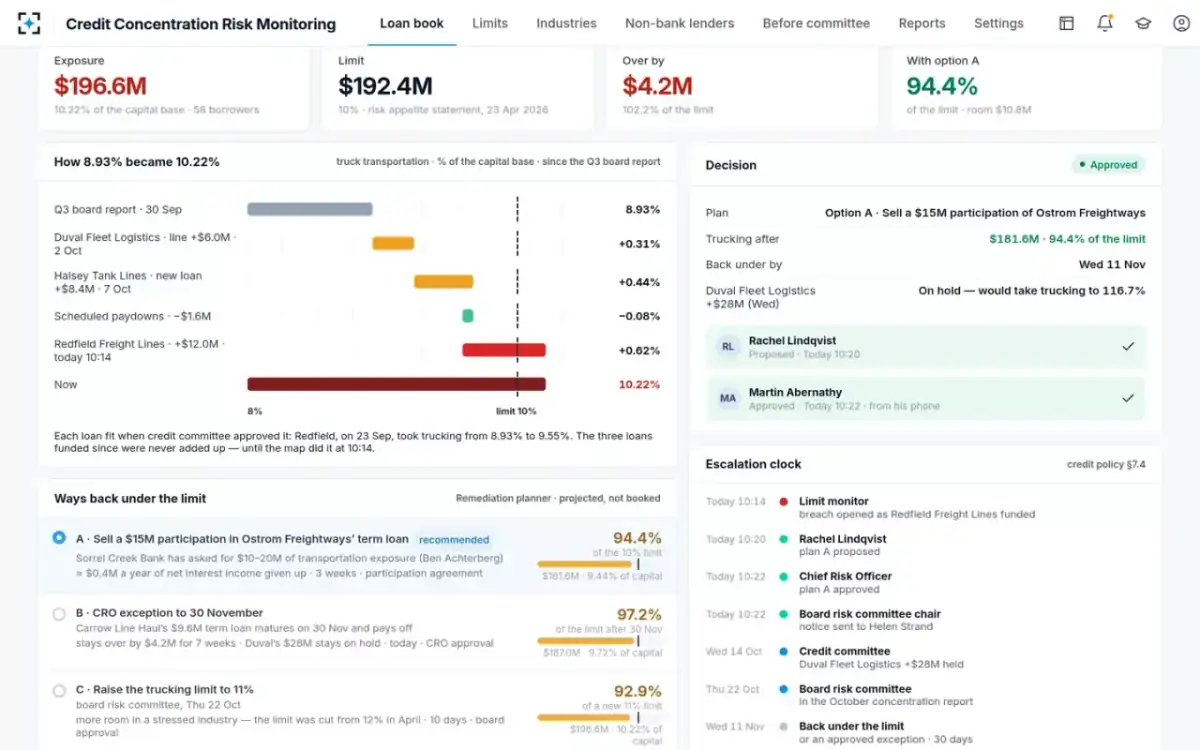Open the Industries tab

click(x=566, y=23)
